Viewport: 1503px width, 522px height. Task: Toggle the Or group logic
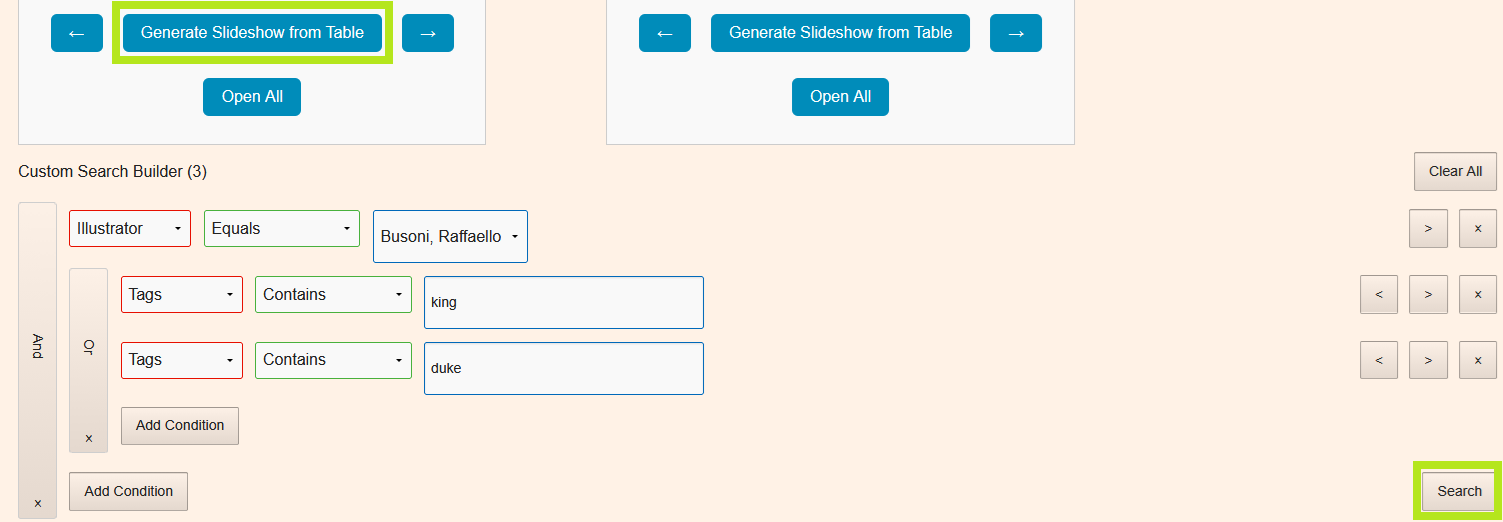pyautogui.click(x=88, y=345)
